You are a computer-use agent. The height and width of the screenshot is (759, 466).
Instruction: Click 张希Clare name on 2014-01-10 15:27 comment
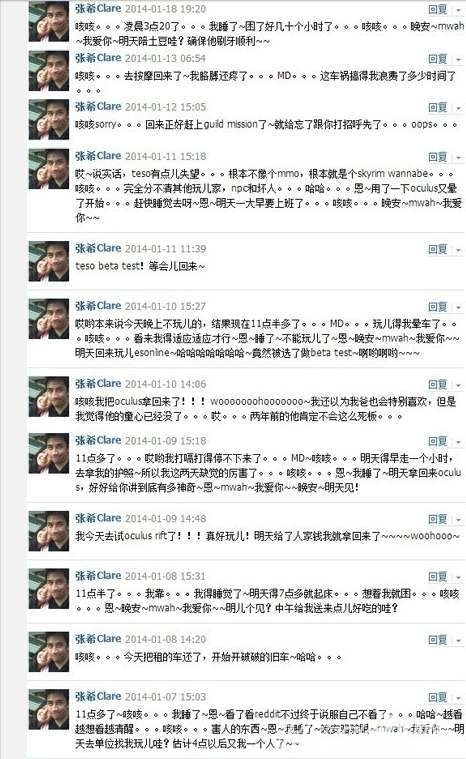click(x=98, y=306)
